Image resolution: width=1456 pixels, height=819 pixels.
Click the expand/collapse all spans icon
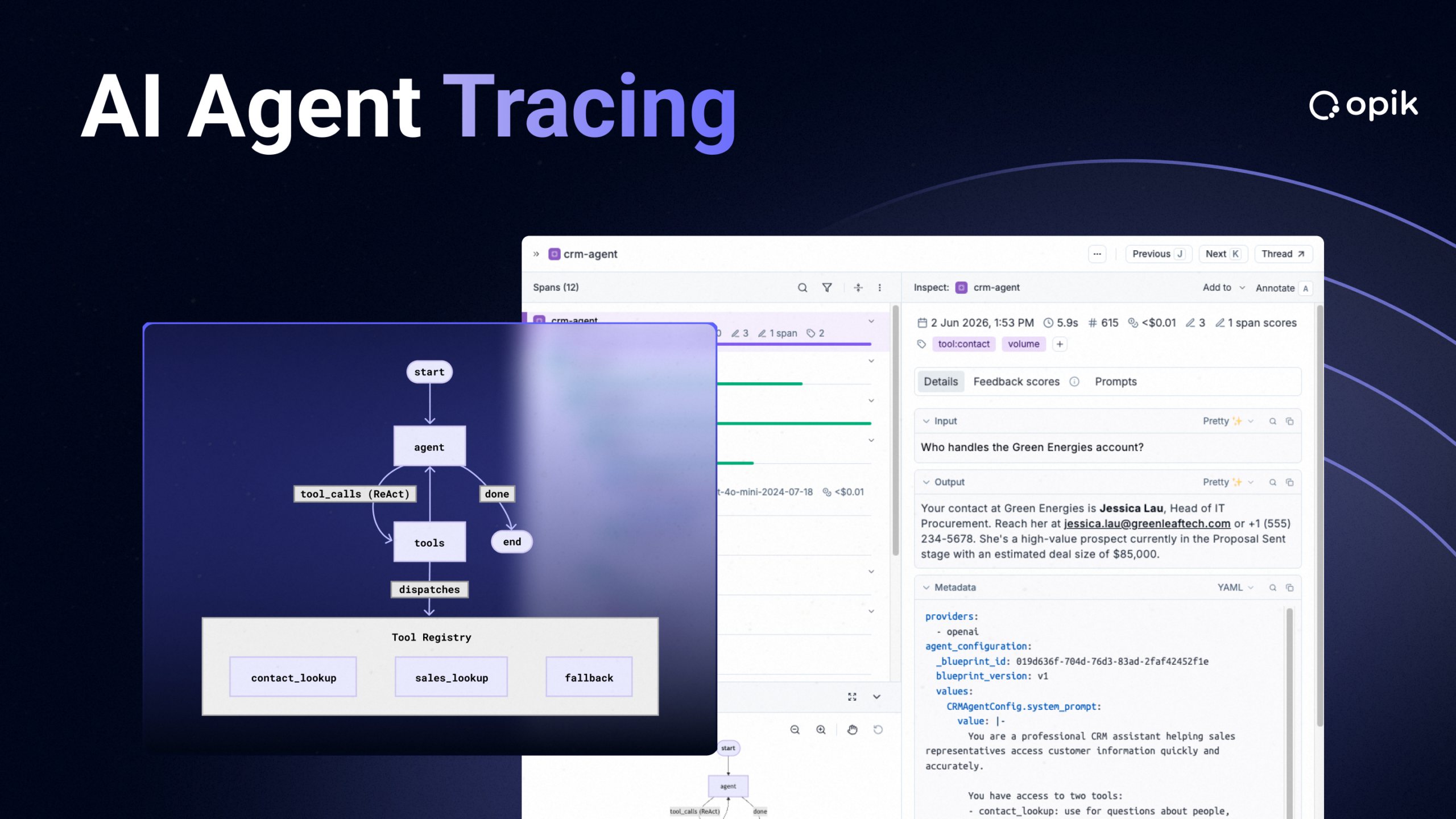pyautogui.click(x=858, y=288)
